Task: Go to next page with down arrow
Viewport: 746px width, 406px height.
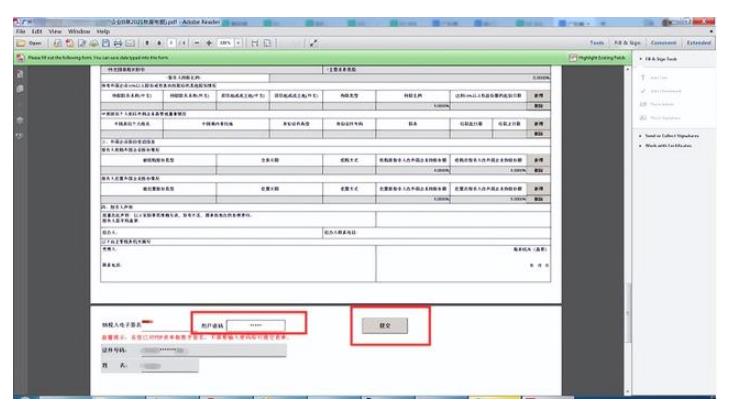Action: 160,43
